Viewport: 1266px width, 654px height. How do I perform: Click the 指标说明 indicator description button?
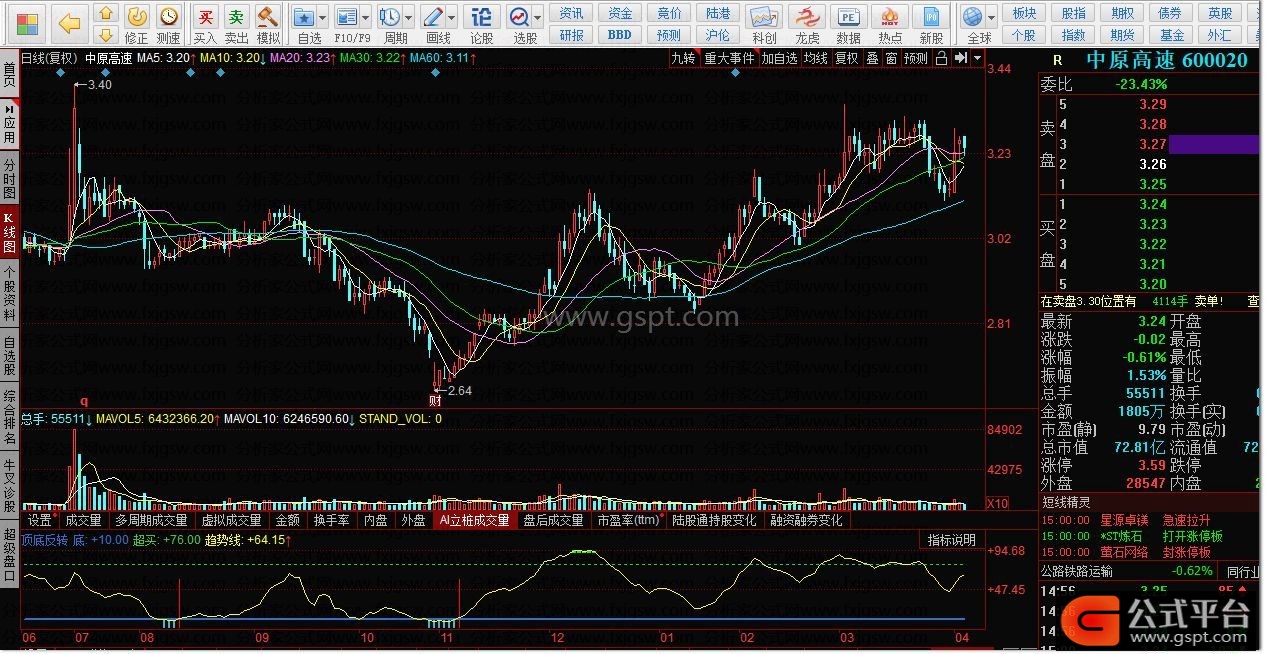point(951,540)
